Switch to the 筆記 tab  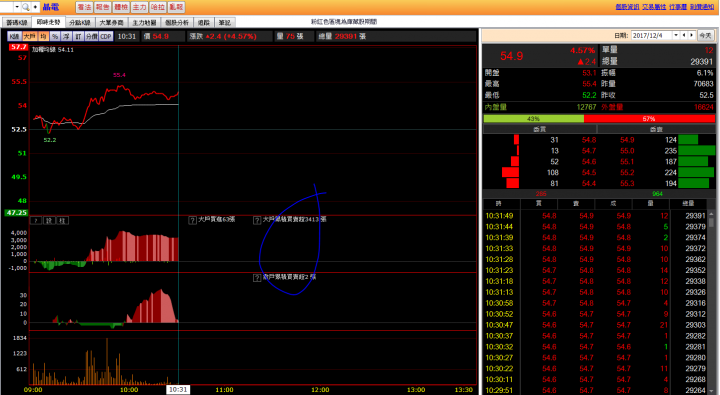[225, 23]
